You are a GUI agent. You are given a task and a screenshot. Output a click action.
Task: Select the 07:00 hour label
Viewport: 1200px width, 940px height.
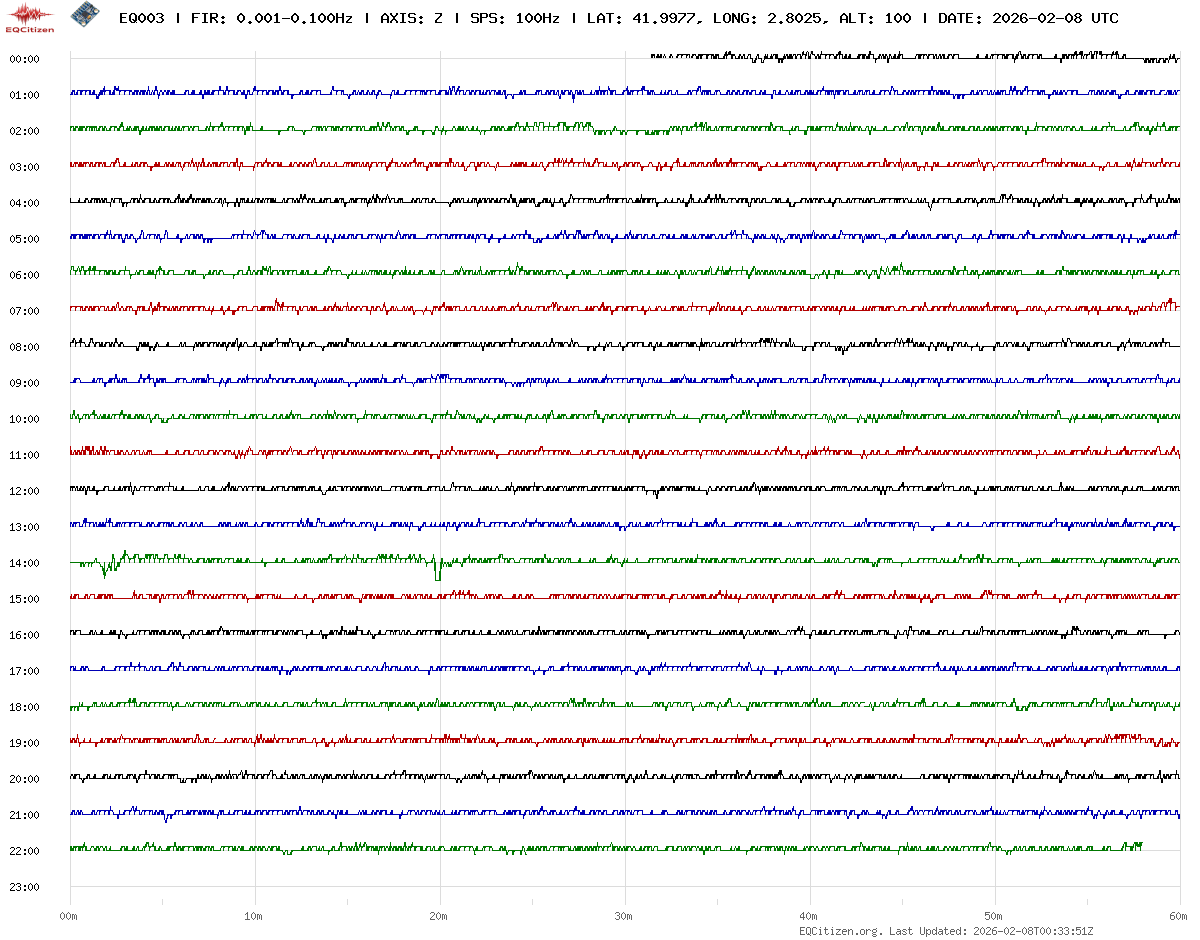pos(24,311)
